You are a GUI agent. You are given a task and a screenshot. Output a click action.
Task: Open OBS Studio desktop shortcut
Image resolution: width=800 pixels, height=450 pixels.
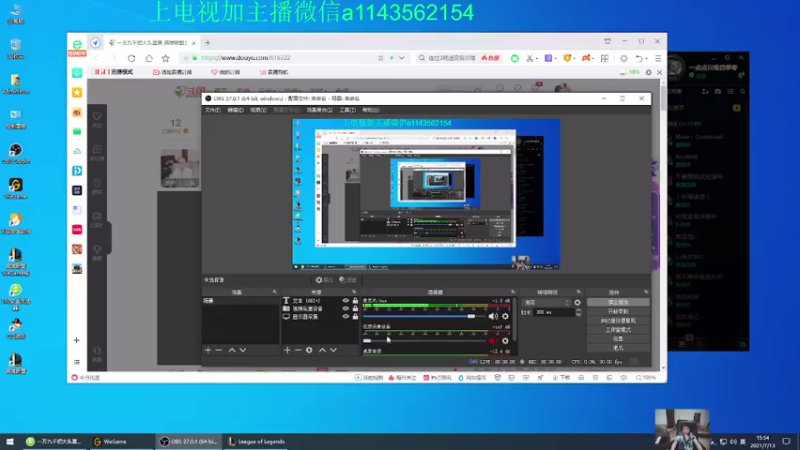[x=16, y=154]
